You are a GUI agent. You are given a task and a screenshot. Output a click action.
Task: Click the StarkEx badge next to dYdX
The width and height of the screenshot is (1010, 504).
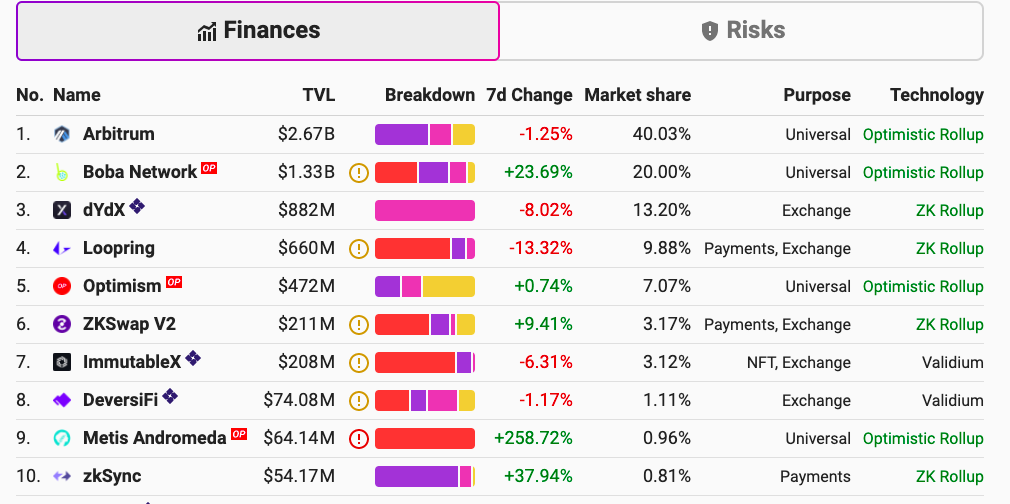click(x=137, y=206)
